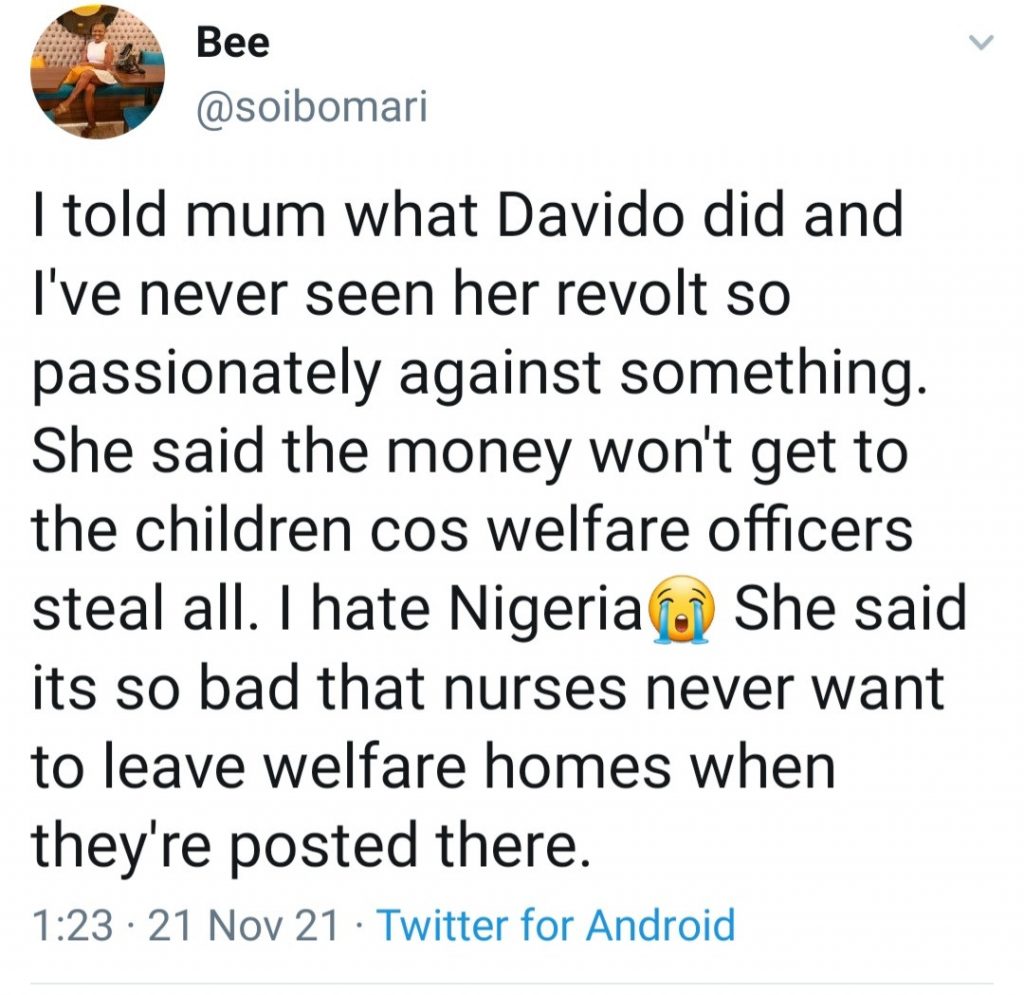Viewport: 1024px width, 995px height.
Task: Click the "21 Nov 21" tweet date
Action: coord(243,926)
